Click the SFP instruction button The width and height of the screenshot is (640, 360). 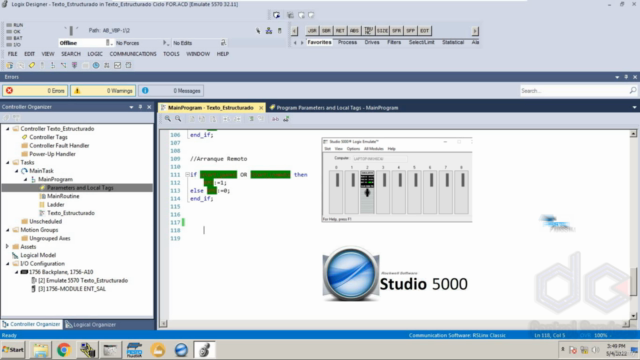411,31
